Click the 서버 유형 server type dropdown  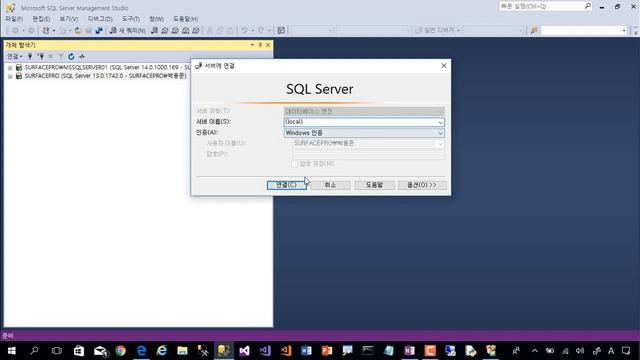tap(364, 111)
